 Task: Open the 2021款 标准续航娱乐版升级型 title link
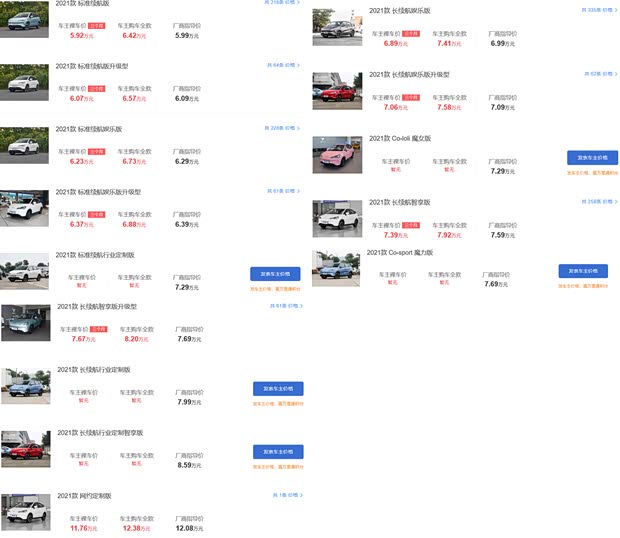tap(98, 191)
